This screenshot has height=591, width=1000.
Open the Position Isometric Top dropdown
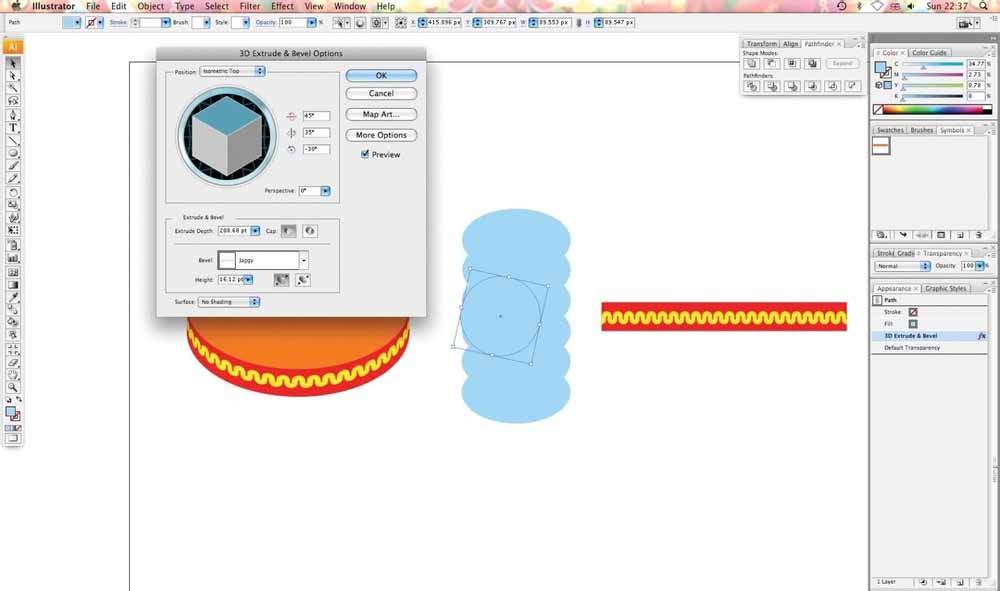click(x=232, y=71)
